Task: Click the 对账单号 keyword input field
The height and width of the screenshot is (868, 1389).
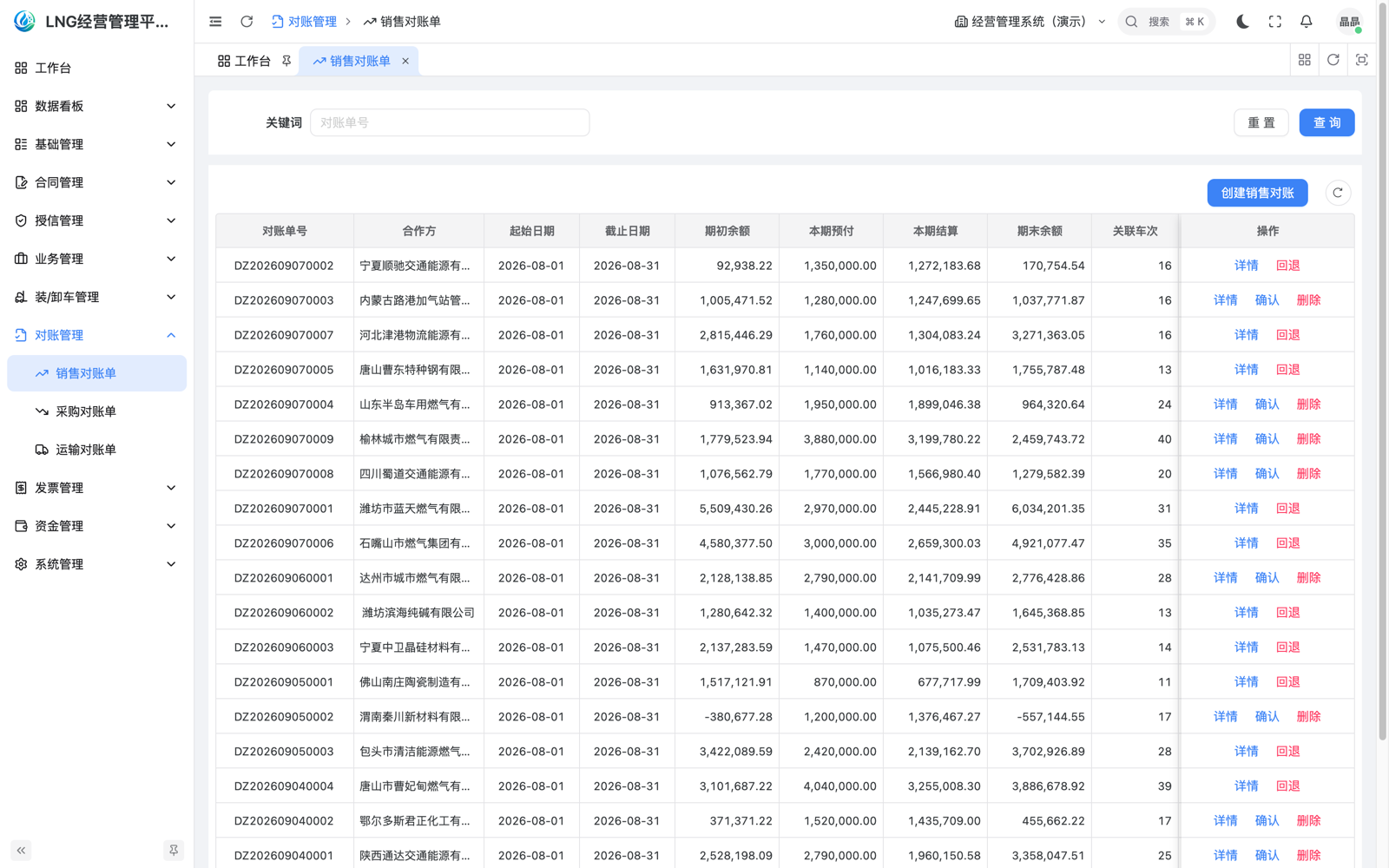Action: pyautogui.click(x=450, y=122)
